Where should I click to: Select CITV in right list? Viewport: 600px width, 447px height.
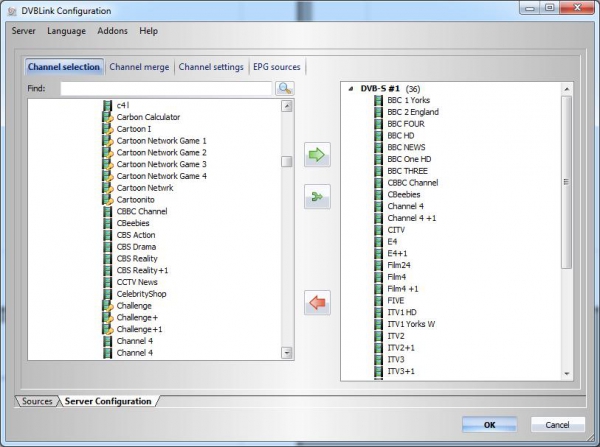click(x=396, y=230)
